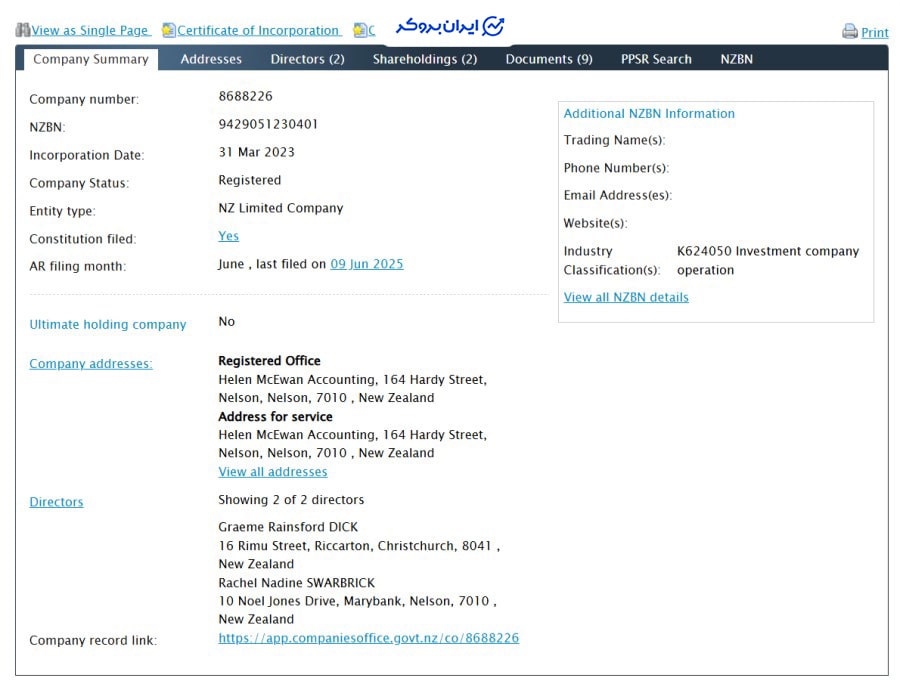Go to the Shareholdings (2) tab
Image resolution: width=900 pixels, height=687 pixels.
coord(425,59)
